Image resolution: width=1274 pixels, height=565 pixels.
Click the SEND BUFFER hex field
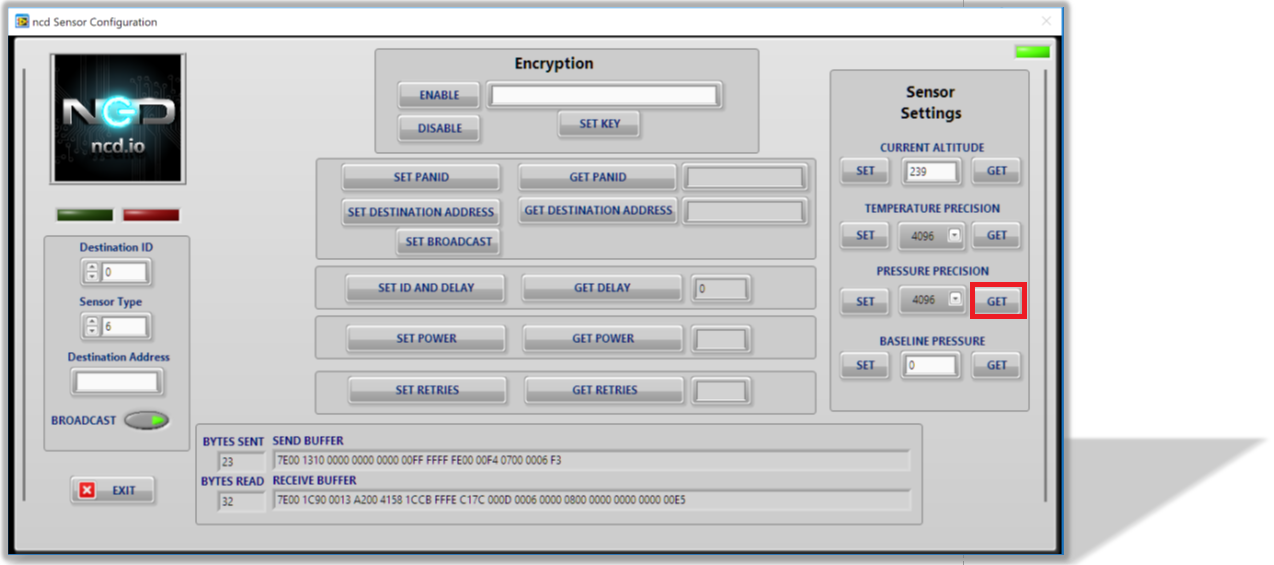point(591,460)
